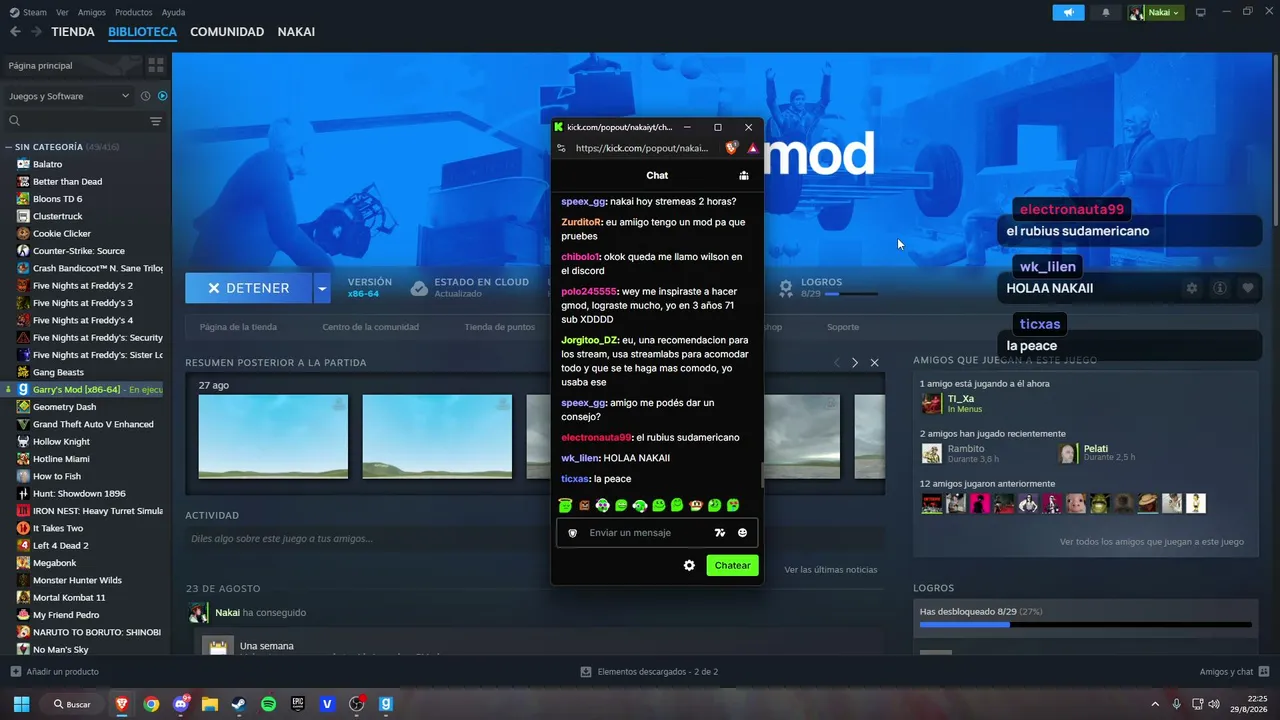Open Amigos y chat panel
The width and height of the screenshot is (1280, 720).
point(1234,672)
